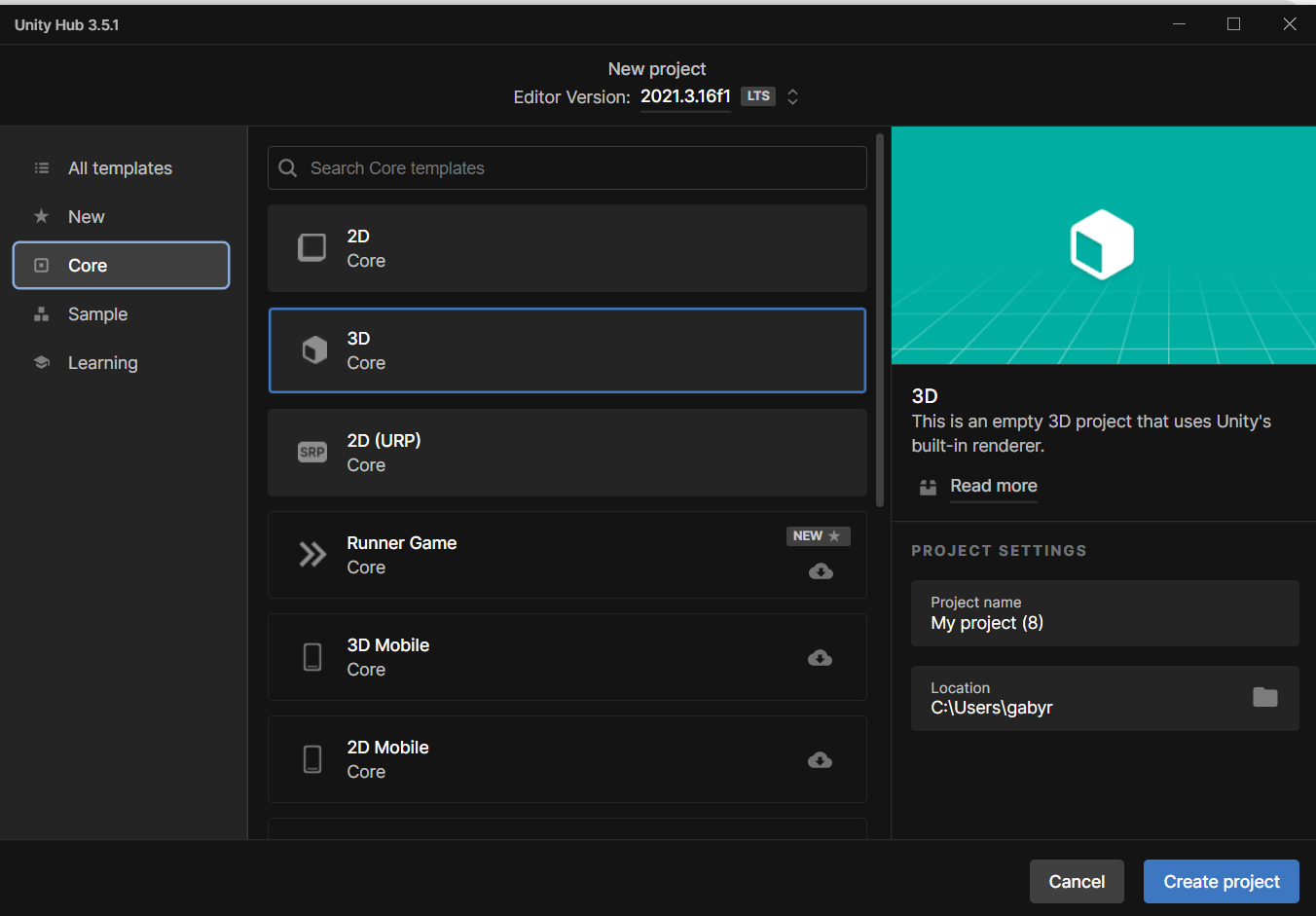
Task: Select the New category in sidebar
Action: tap(121, 217)
